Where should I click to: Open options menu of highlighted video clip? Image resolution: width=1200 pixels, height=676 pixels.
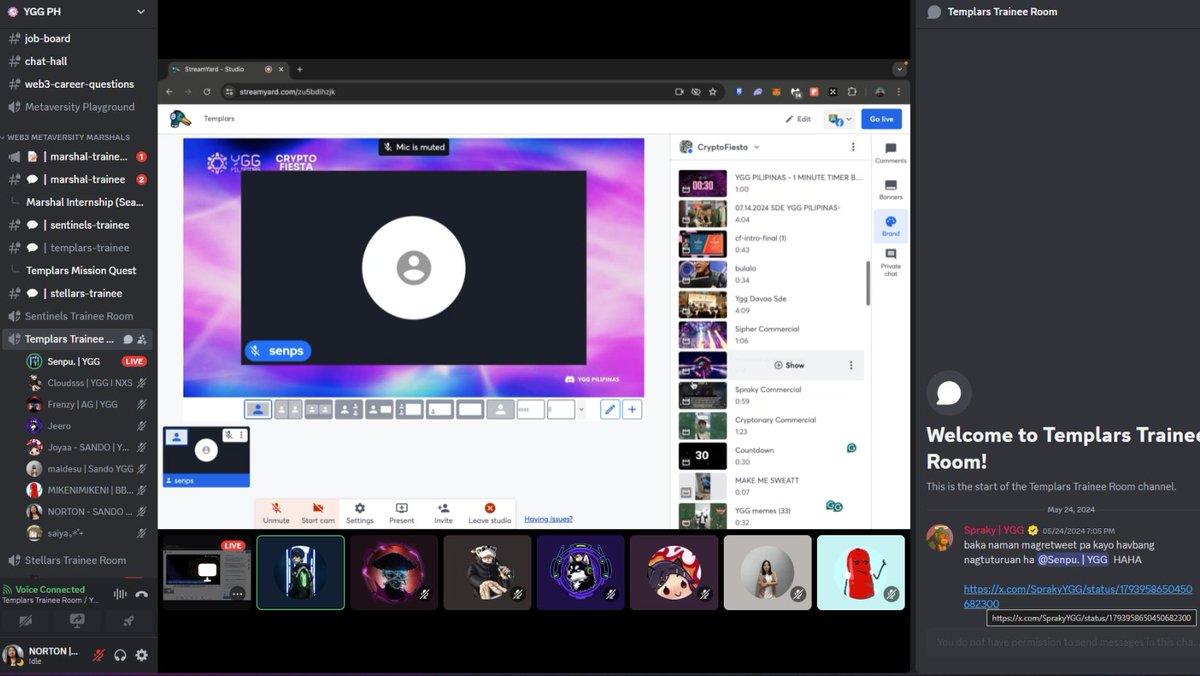[851, 365]
